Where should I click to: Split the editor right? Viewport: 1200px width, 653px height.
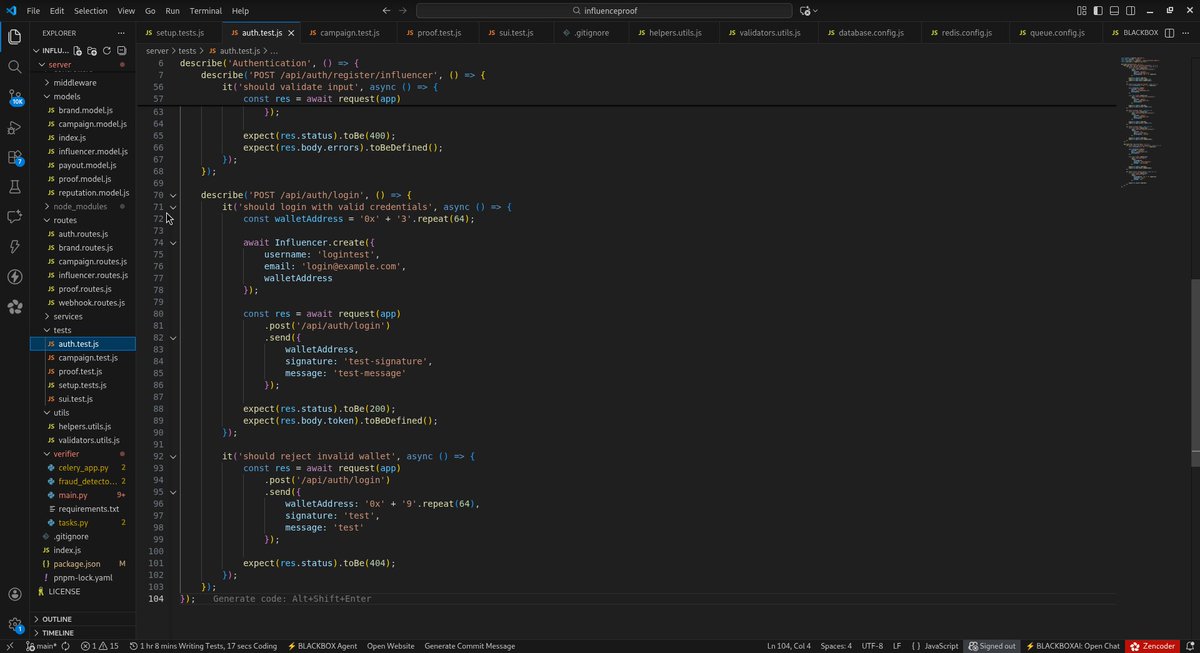1168,33
